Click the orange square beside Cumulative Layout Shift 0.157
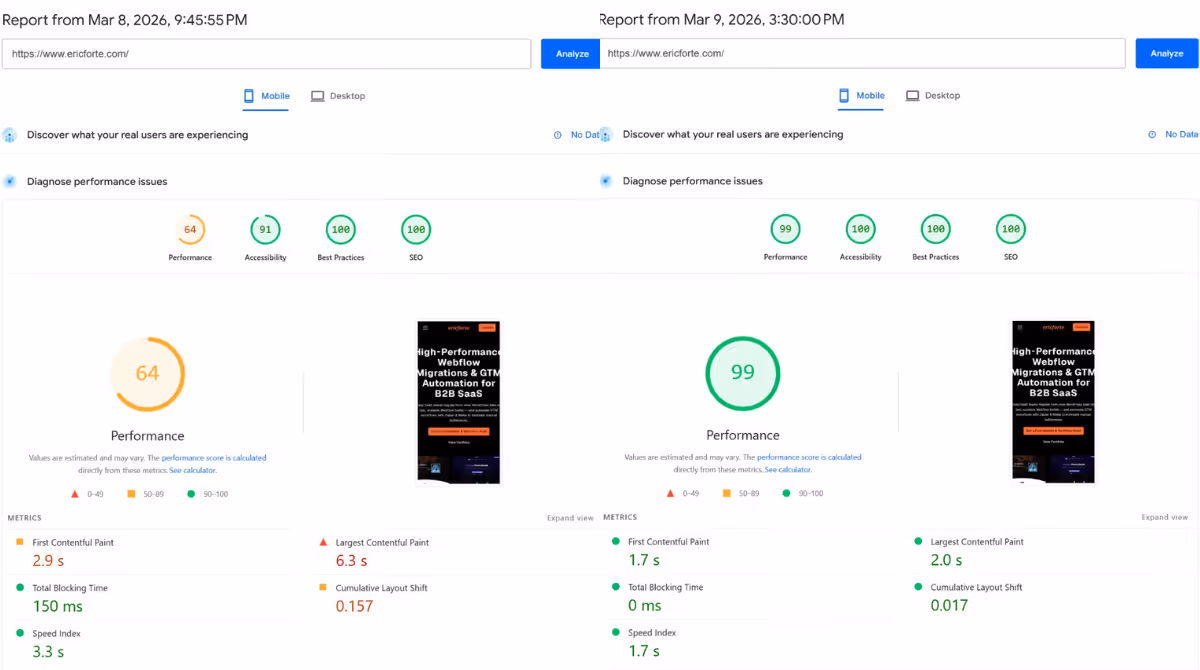 pyautogui.click(x=323, y=588)
